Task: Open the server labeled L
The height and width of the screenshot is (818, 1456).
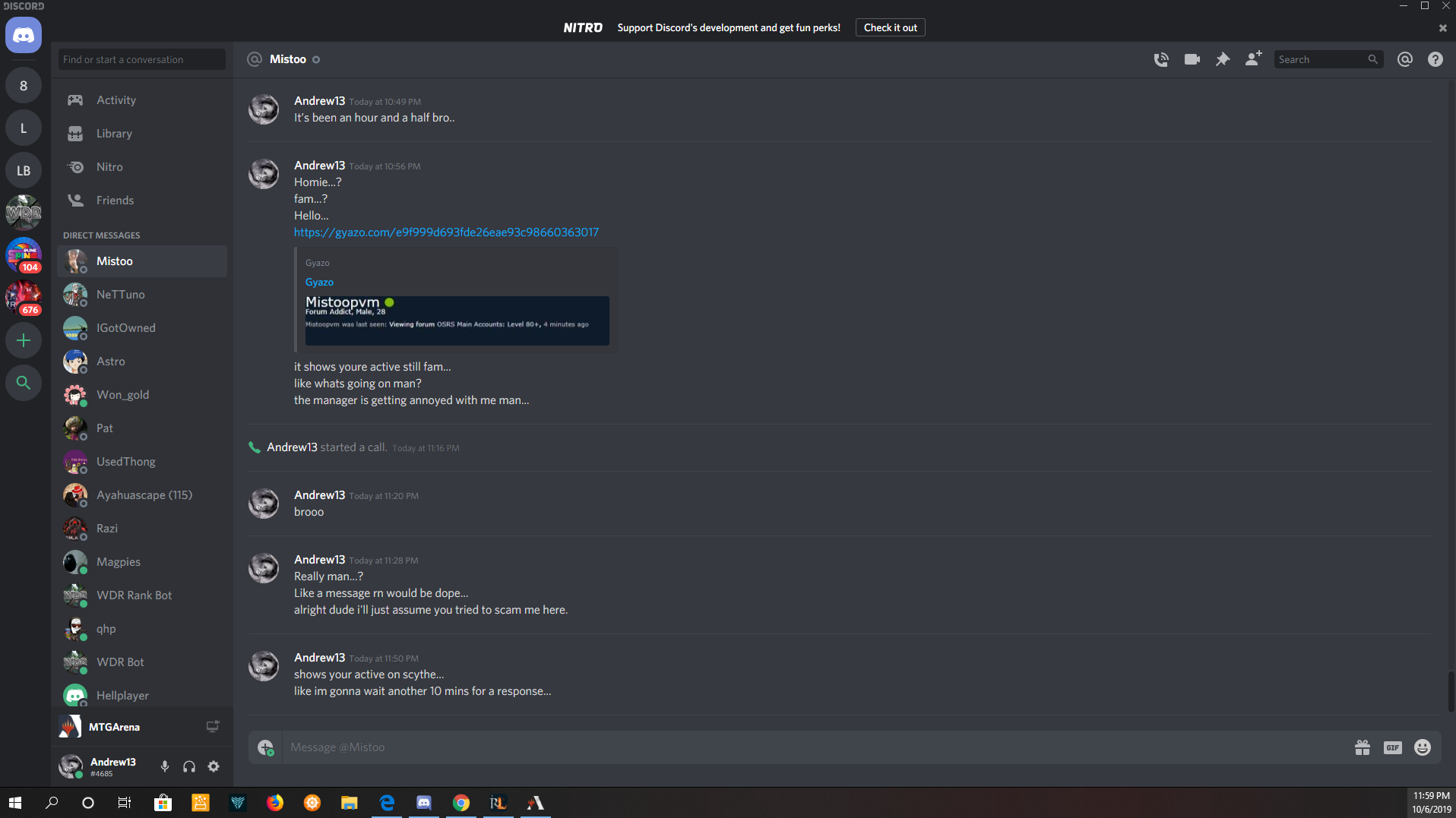Action: point(24,128)
